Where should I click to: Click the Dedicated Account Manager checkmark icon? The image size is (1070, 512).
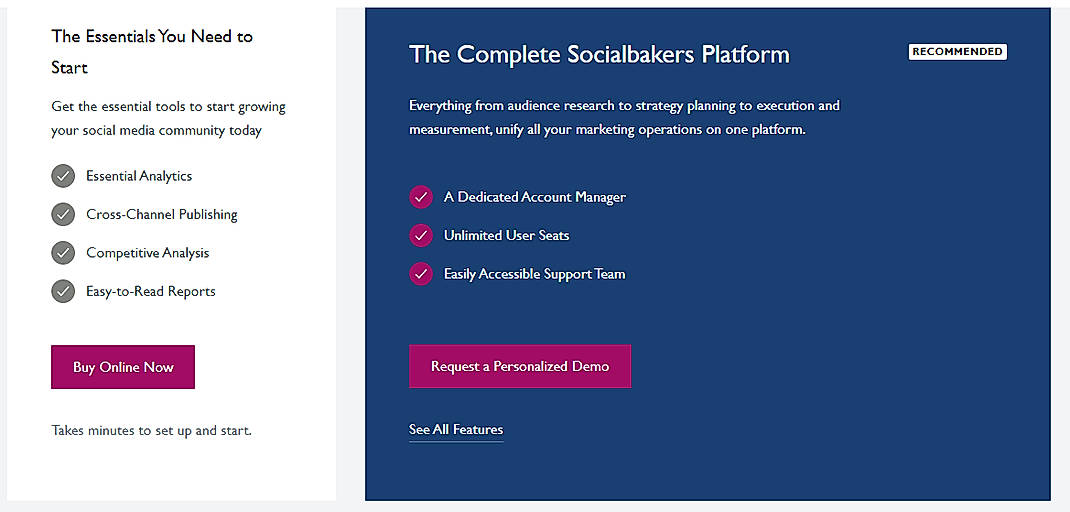(421, 197)
